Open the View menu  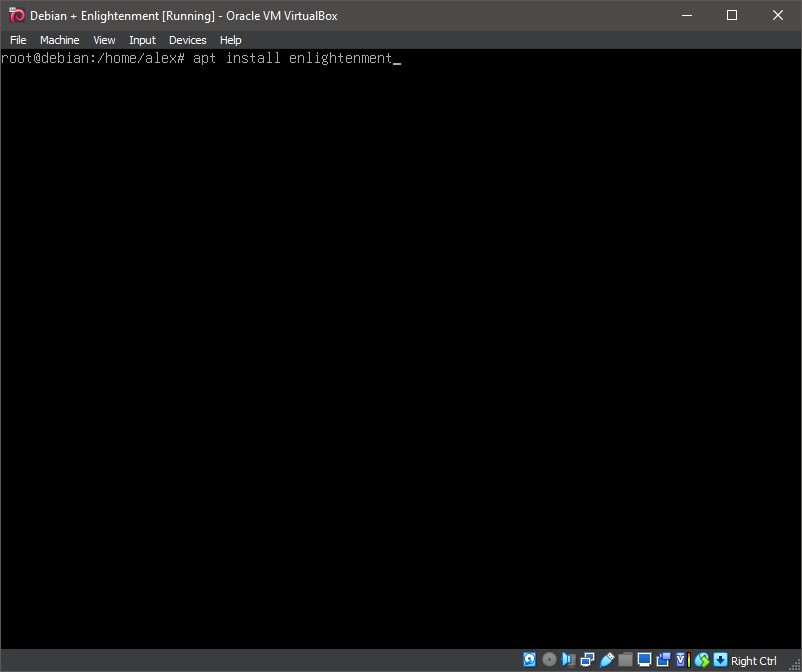(104, 40)
